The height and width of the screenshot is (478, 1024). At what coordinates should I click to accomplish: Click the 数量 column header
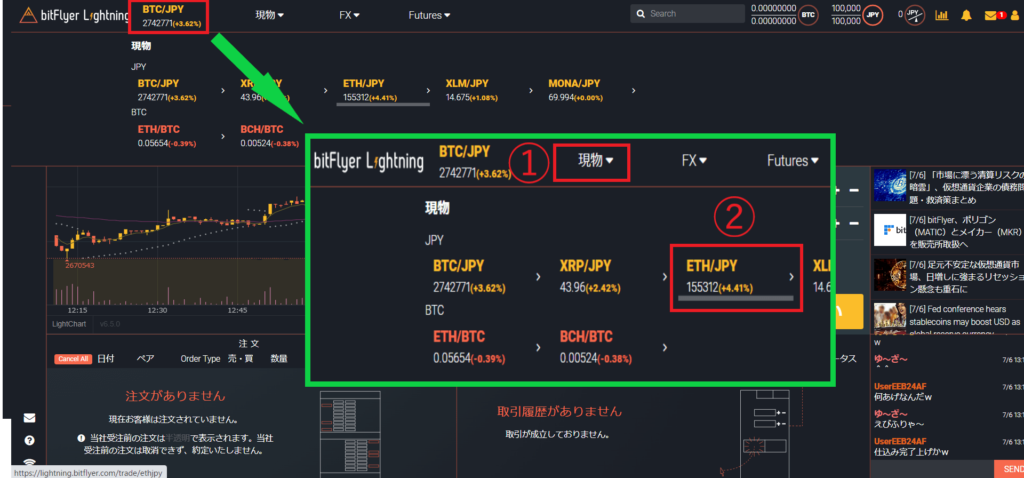280,358
